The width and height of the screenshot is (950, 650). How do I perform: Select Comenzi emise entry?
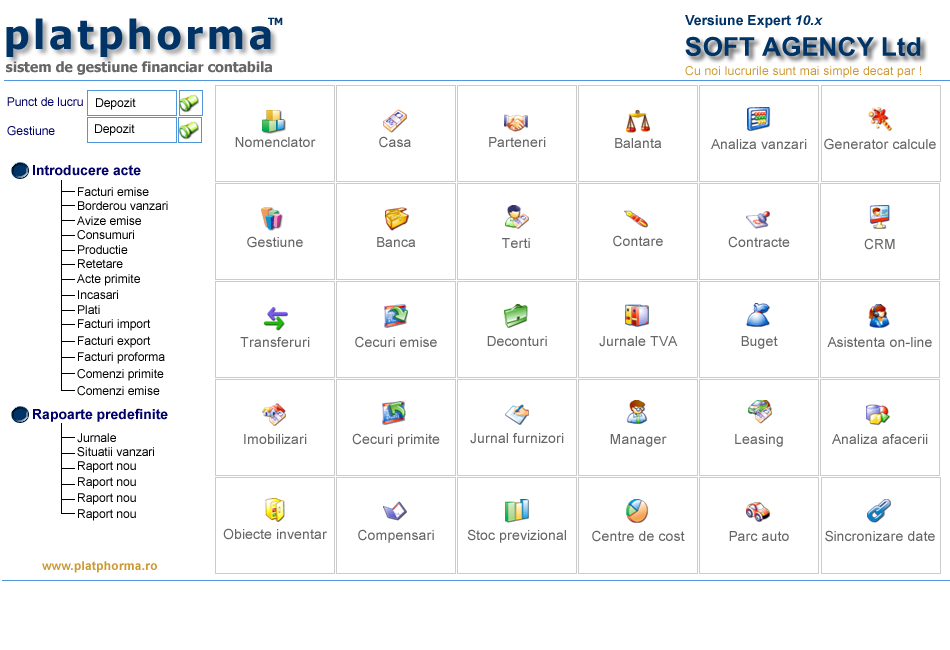(x=118, y=391)
